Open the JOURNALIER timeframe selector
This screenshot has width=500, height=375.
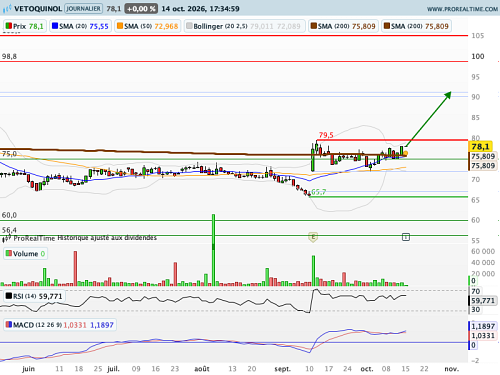point(83,9)
